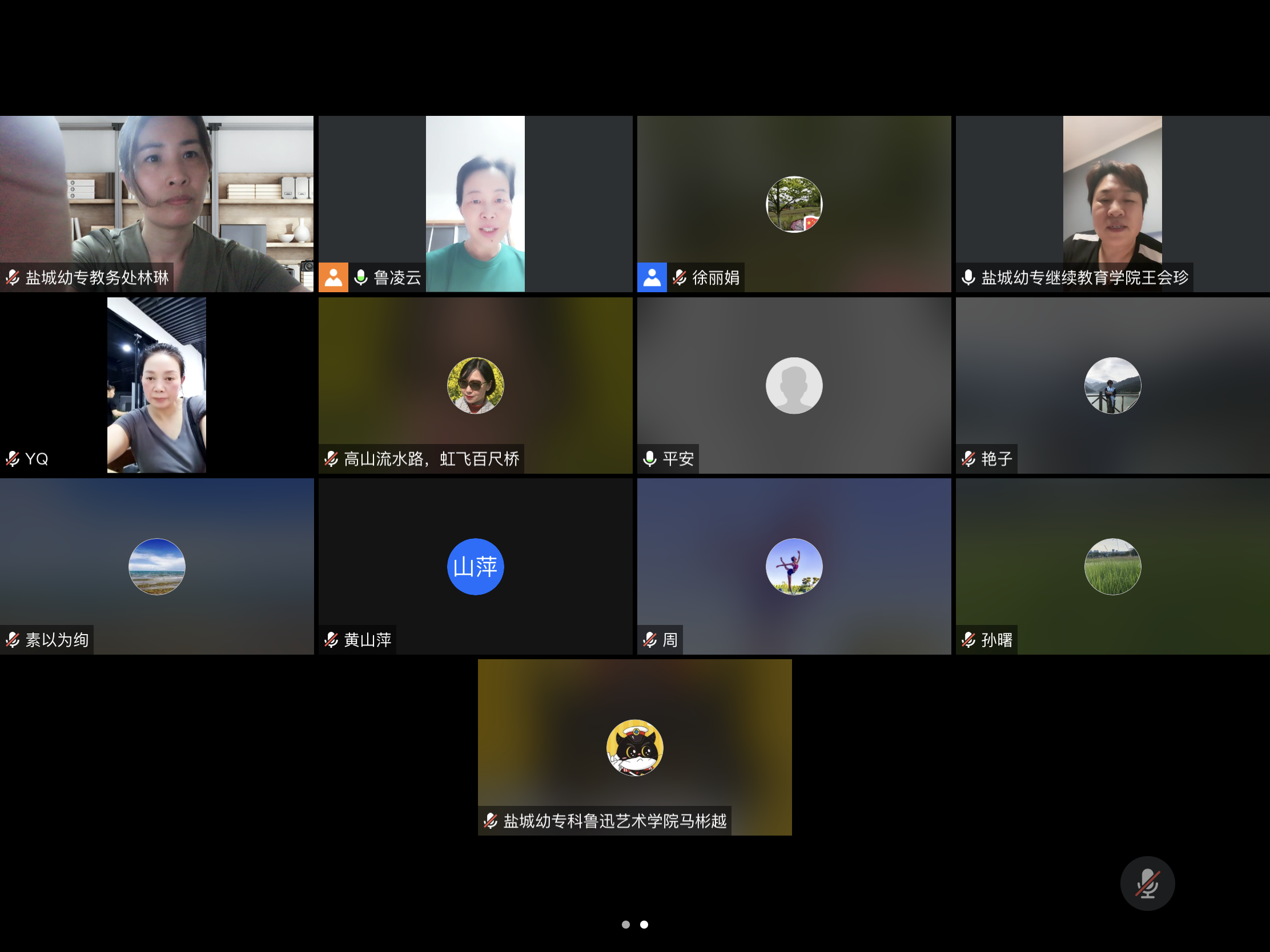The height and width of the screenshot is (952, 1270).
Task: Click the name label 素以为绚
Action: 57,640
